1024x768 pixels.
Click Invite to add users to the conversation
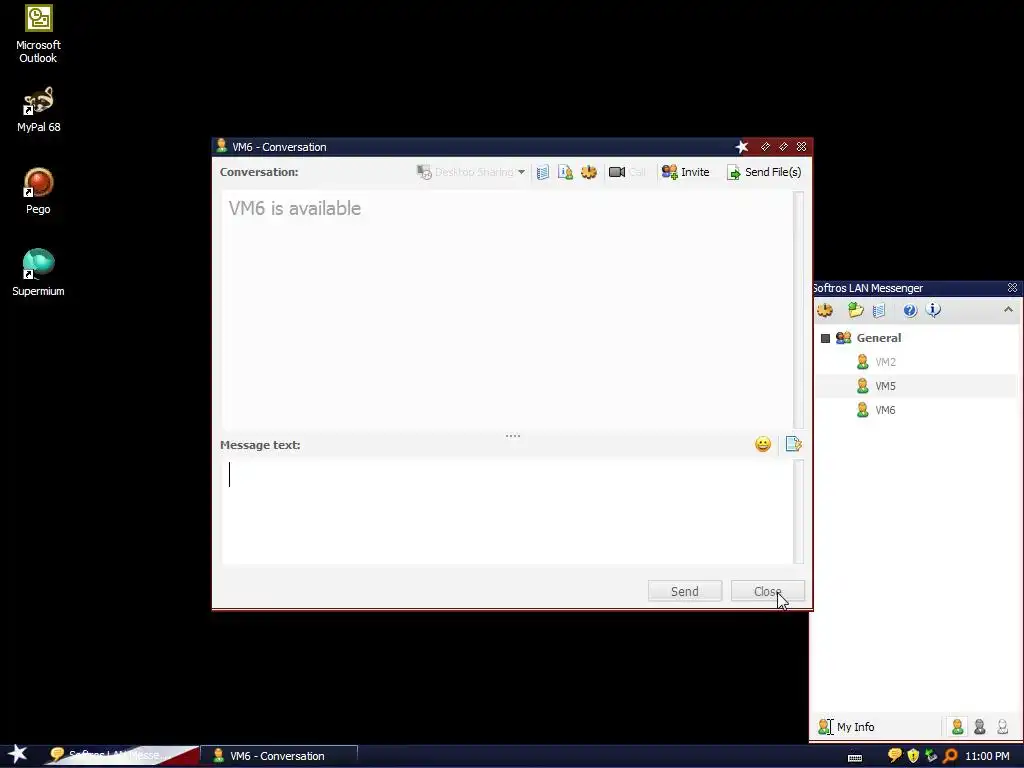tap(686, 172)
